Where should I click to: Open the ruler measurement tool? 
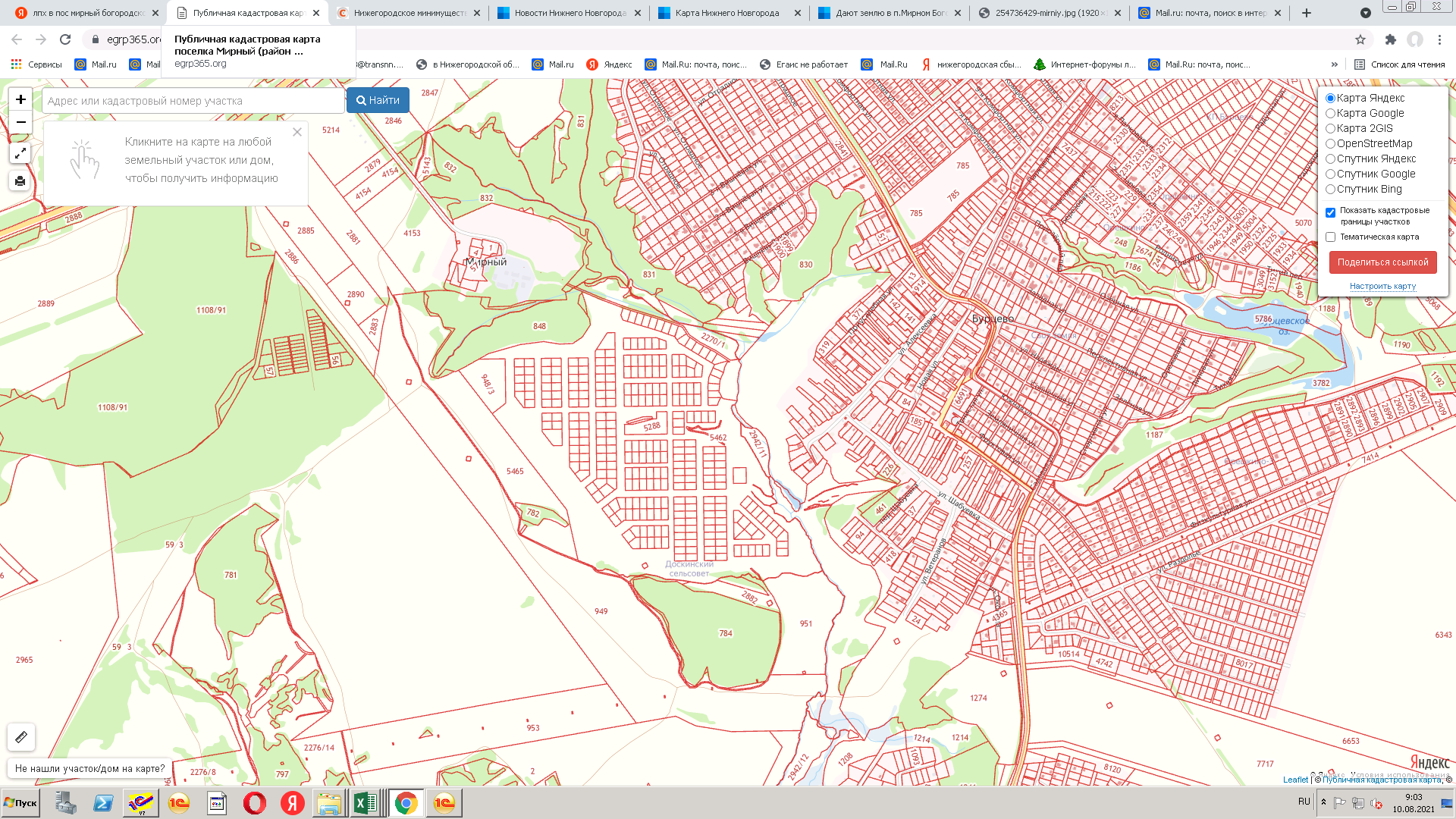click(x=21, y=736)
